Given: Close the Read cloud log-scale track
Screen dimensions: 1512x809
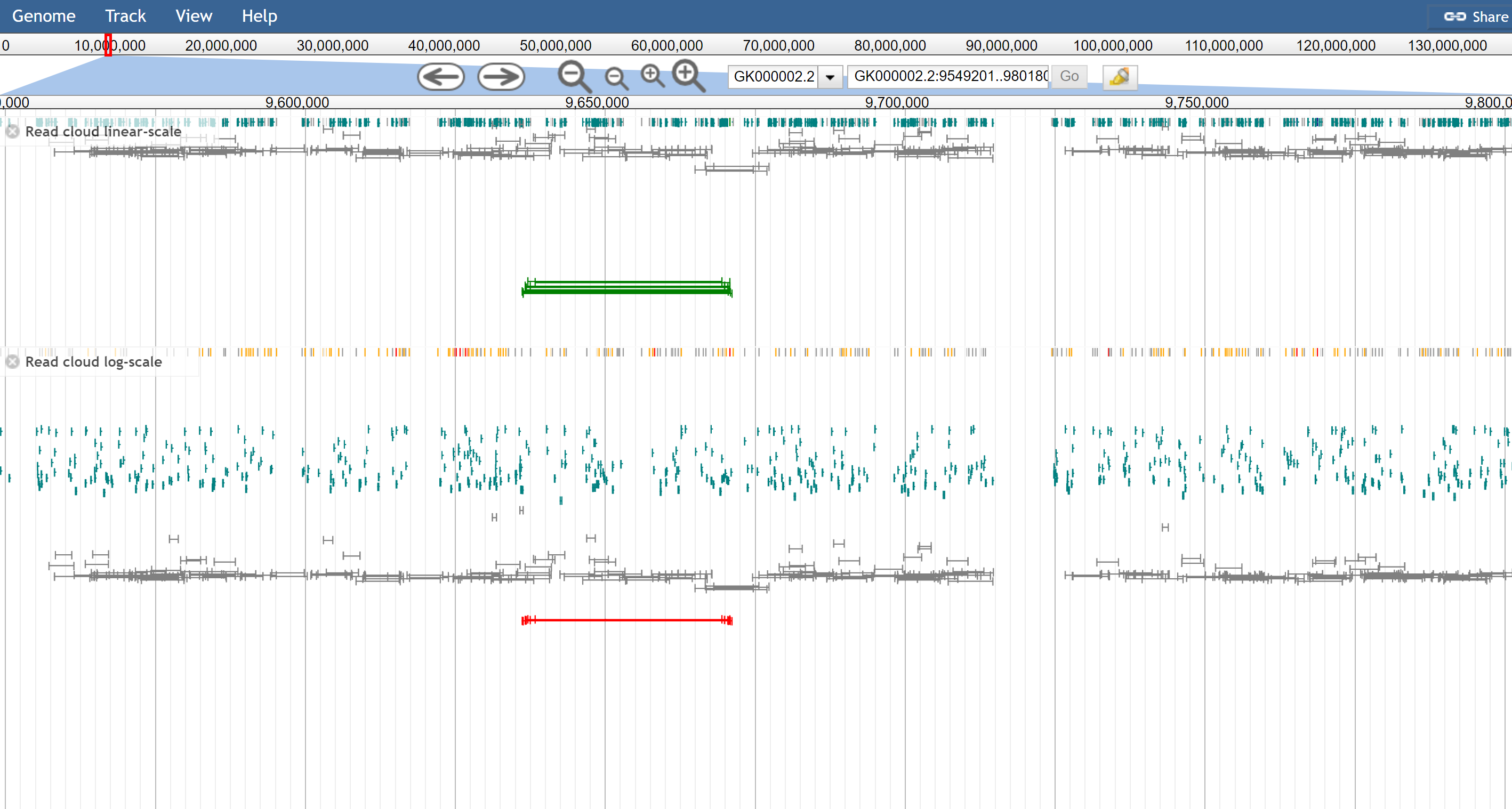Looking at the screenshot, I should [x=12, y=361].
